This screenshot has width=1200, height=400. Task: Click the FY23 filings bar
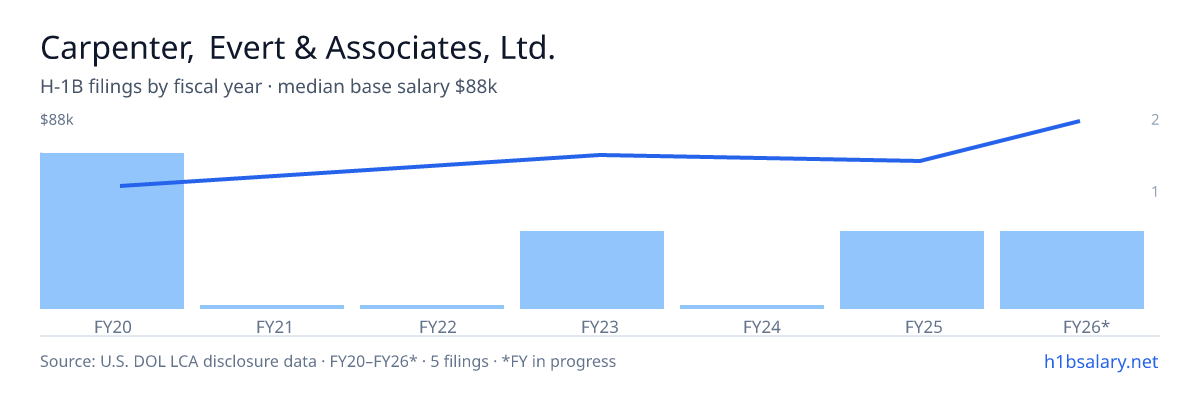coord(592,270)
